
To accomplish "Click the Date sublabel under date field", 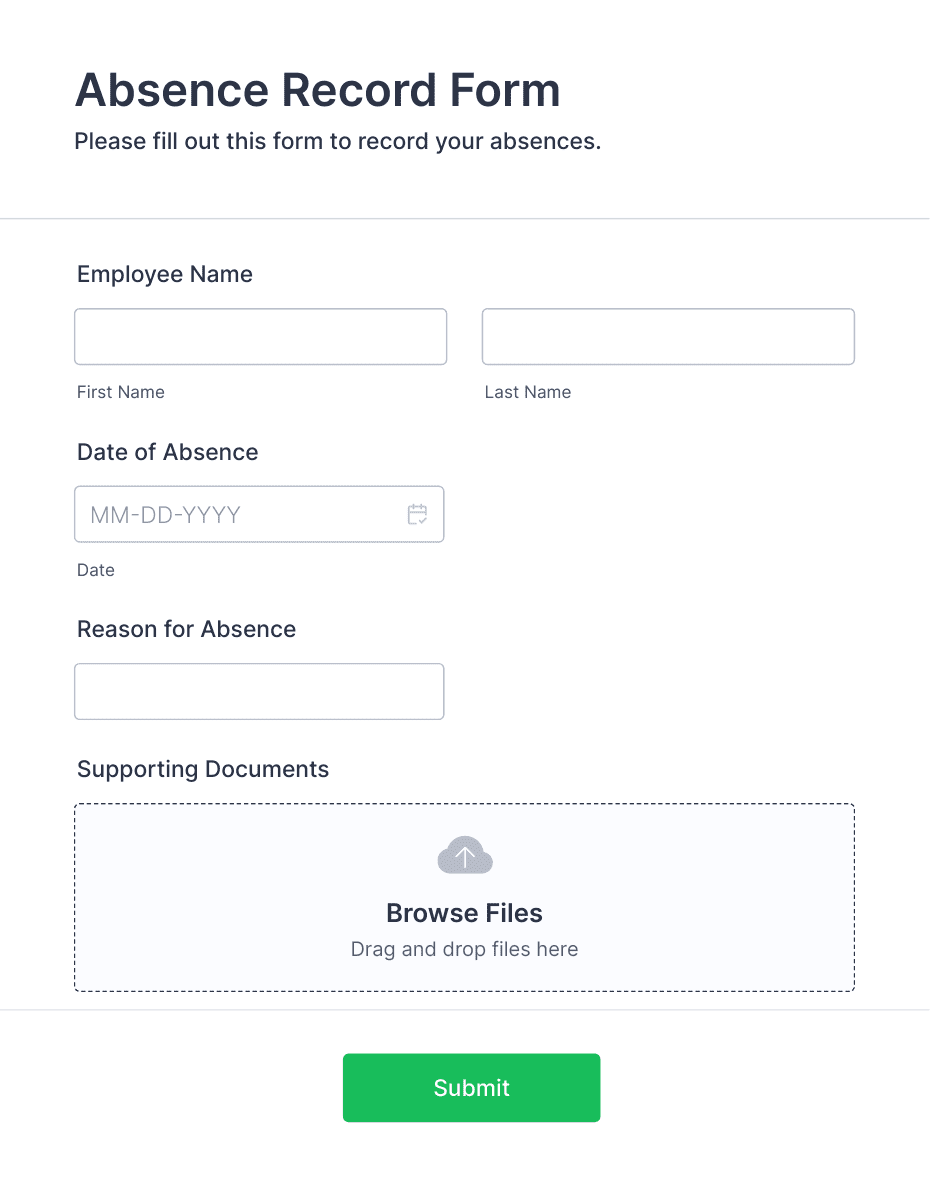I will click(x=95, y=570).
